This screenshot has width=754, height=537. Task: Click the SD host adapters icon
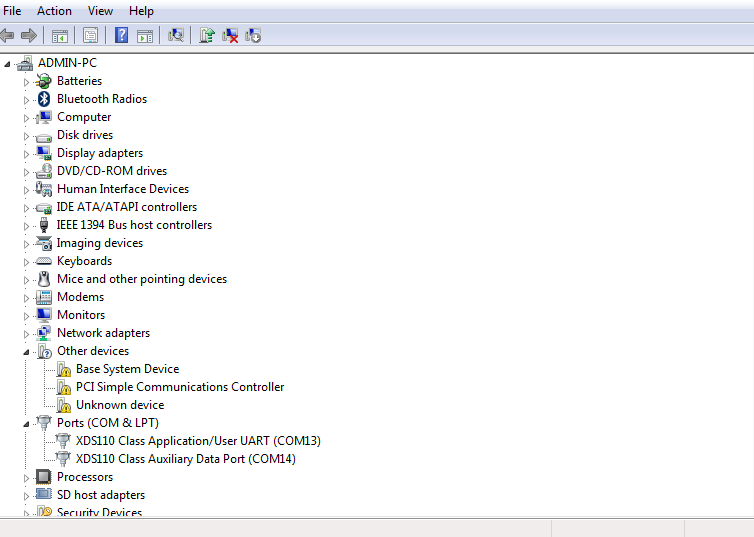tap(44, 494)
